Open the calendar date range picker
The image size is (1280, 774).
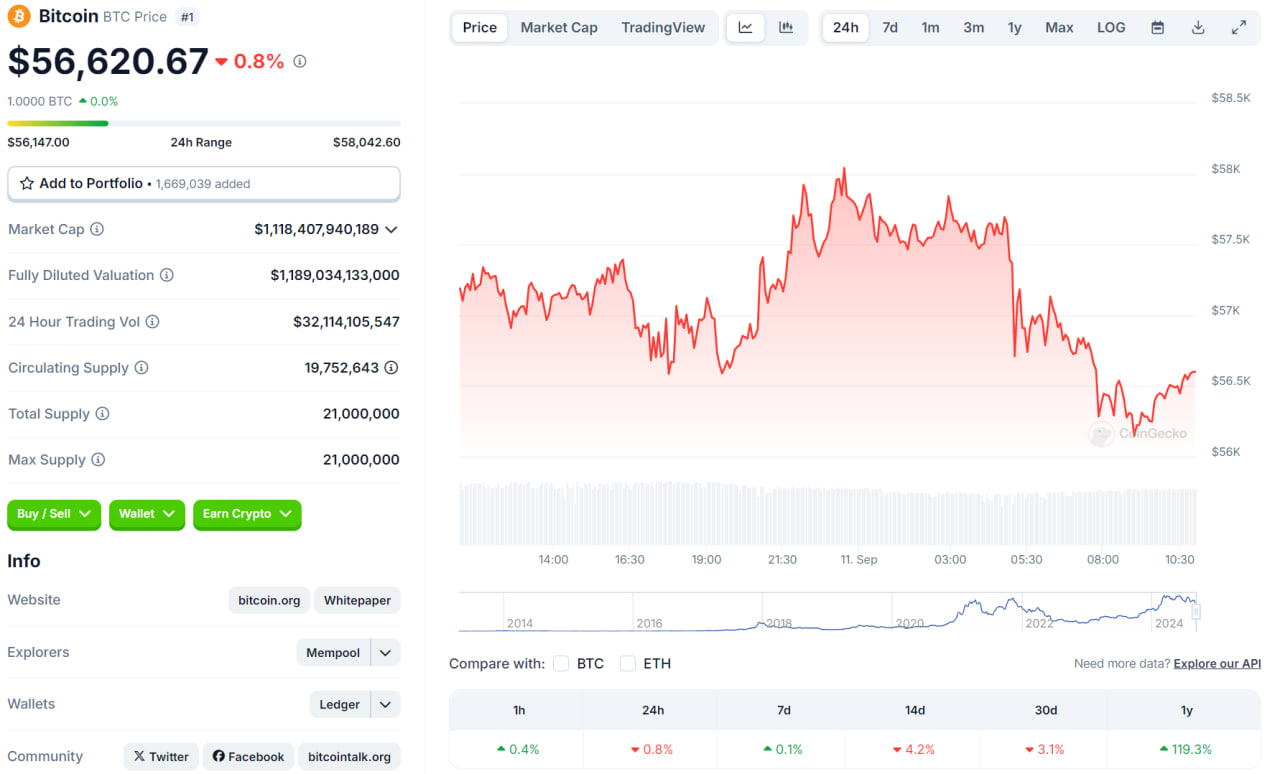[1157, 28]
